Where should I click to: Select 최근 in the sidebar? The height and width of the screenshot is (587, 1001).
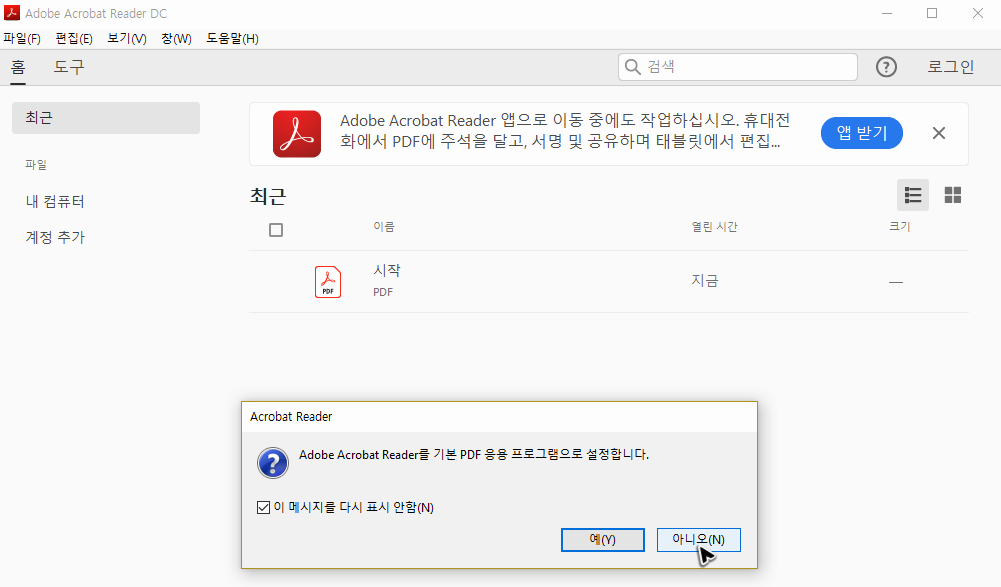[x=106, y=118]
